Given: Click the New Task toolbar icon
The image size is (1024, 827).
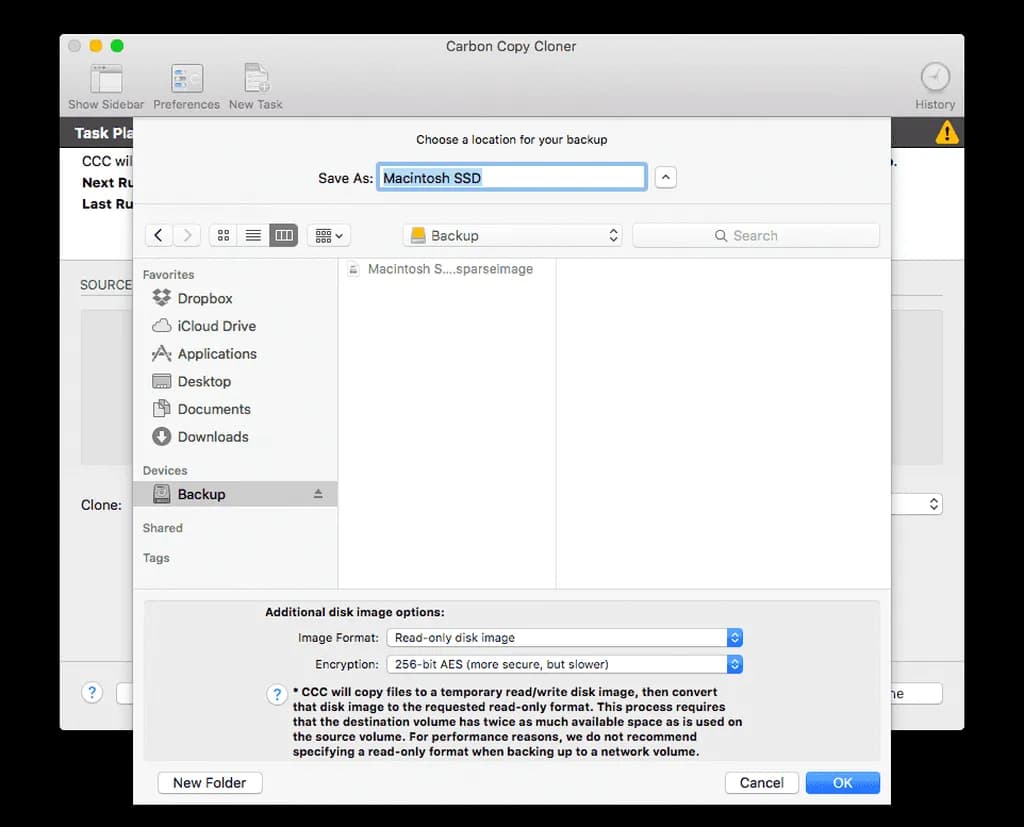Looking at the screenshot, I should pyautogui.click(x=256, y=79).
